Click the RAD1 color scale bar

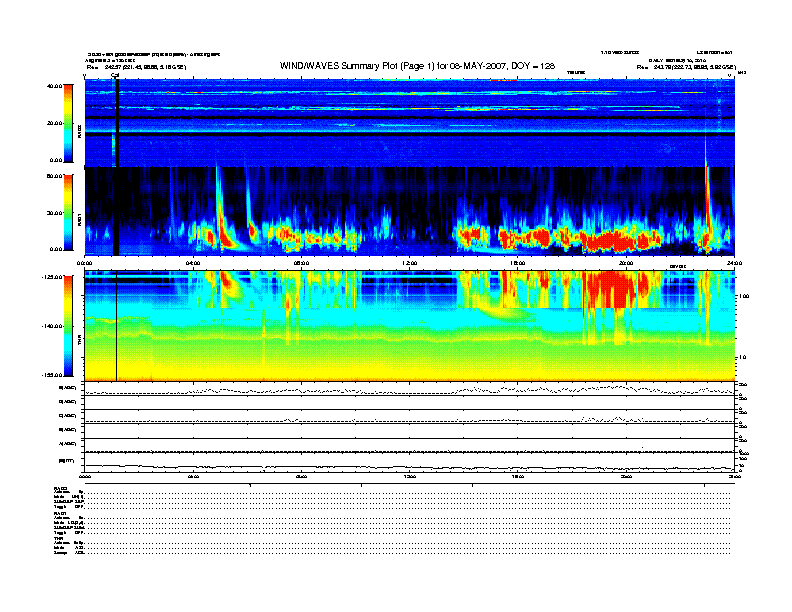tap(68, 213)
